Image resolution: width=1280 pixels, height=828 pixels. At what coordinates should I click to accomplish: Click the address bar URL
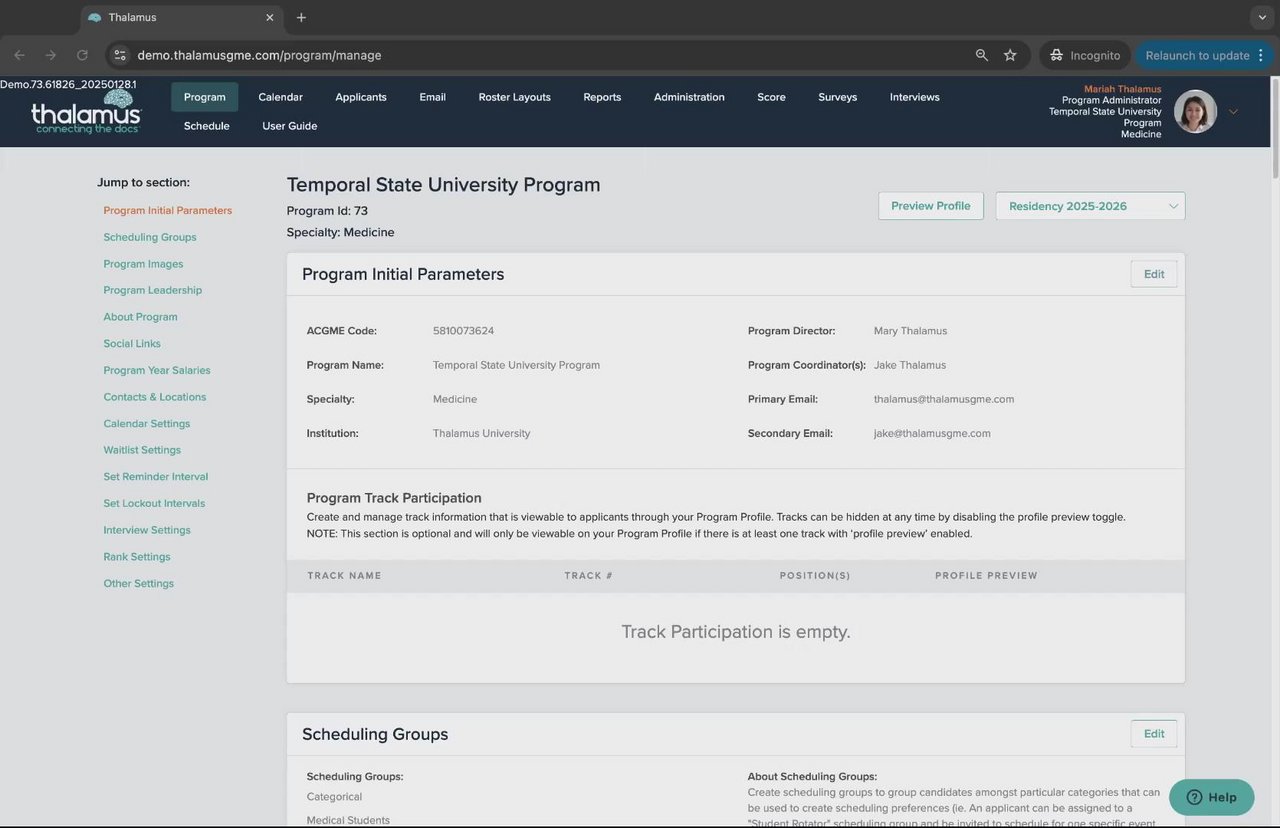[x=259, y=55]
